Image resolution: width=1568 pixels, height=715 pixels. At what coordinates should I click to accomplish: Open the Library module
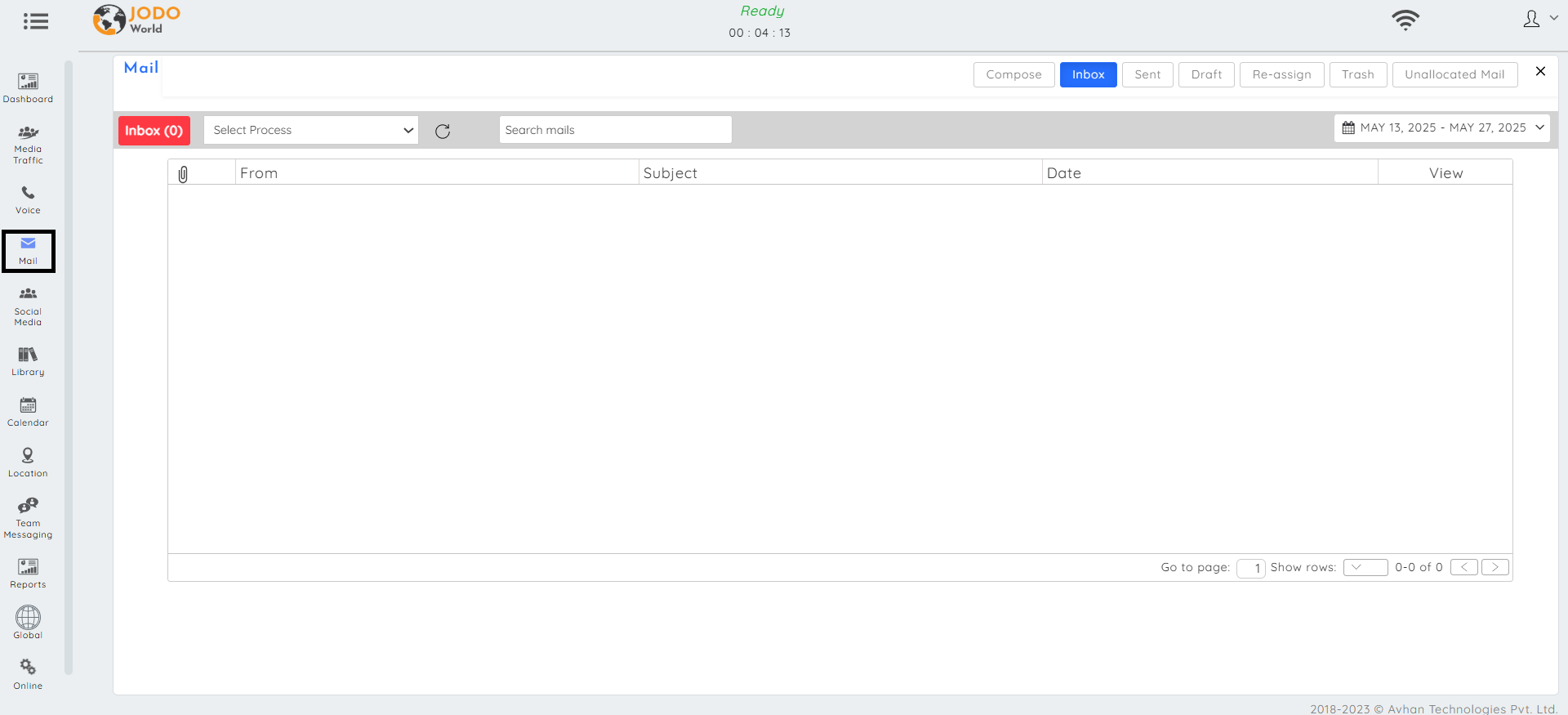click(28, 361)
